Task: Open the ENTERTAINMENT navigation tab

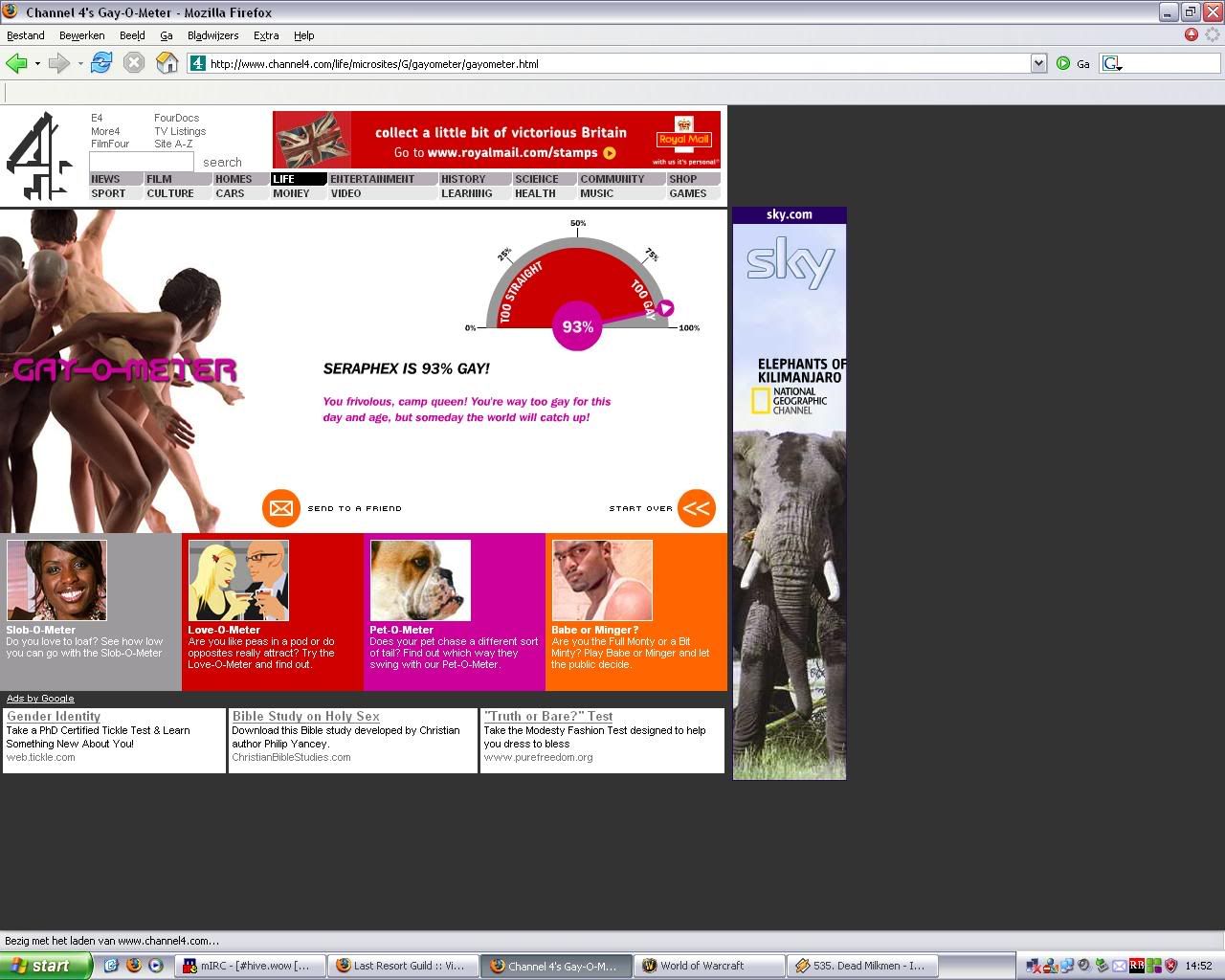Action: (382, 179)
